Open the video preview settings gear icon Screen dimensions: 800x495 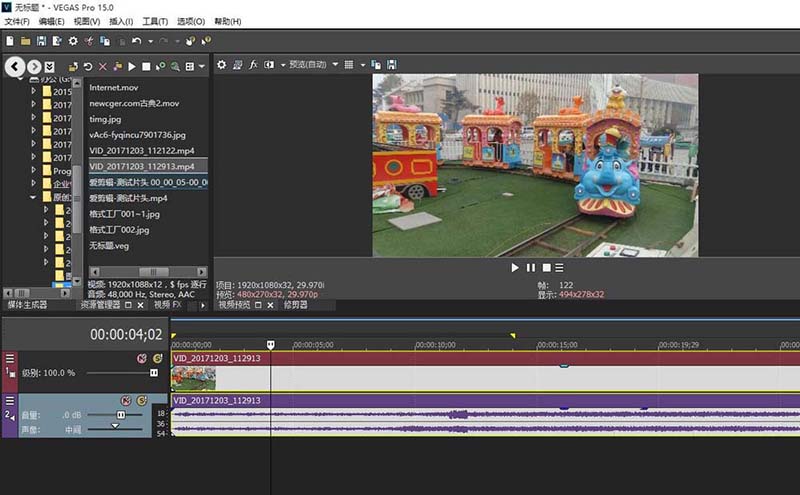click(x=222, y=64)
